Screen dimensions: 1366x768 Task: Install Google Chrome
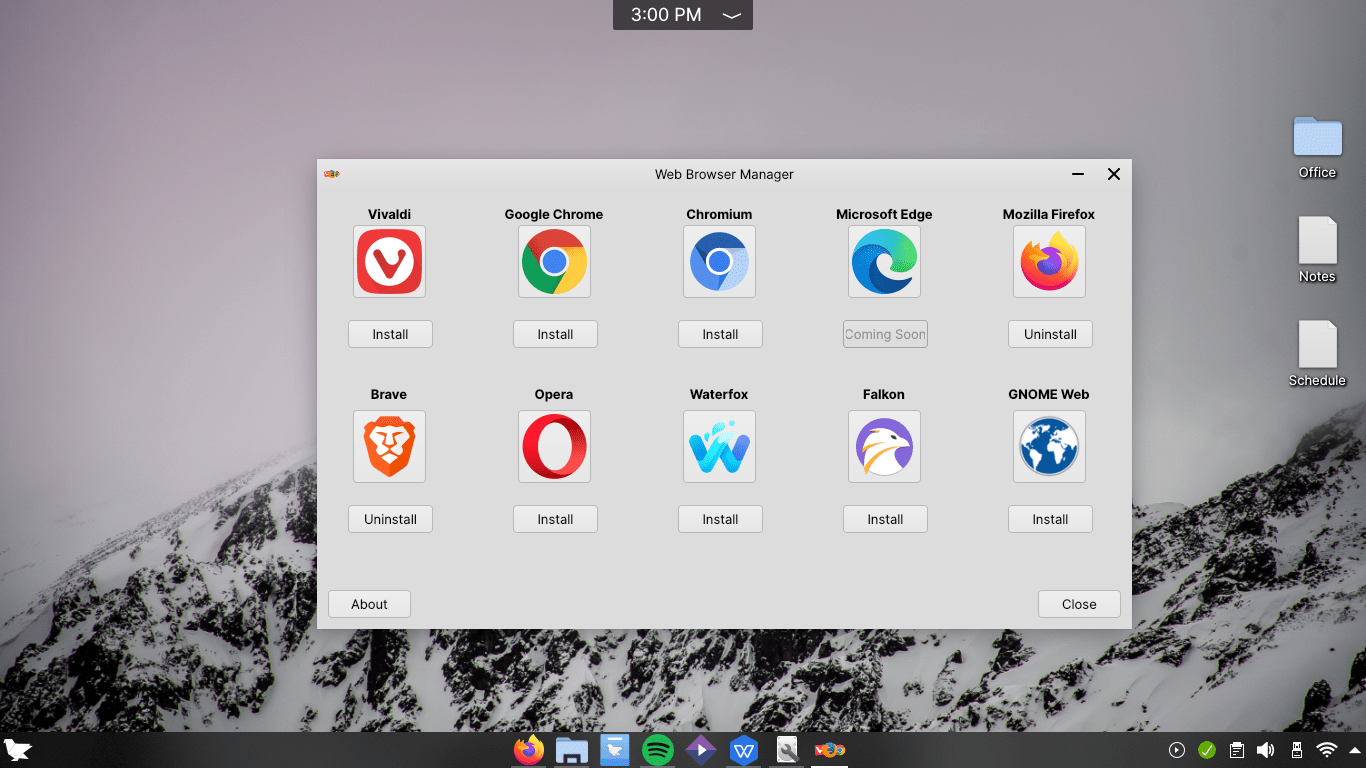tap(555, 334)
